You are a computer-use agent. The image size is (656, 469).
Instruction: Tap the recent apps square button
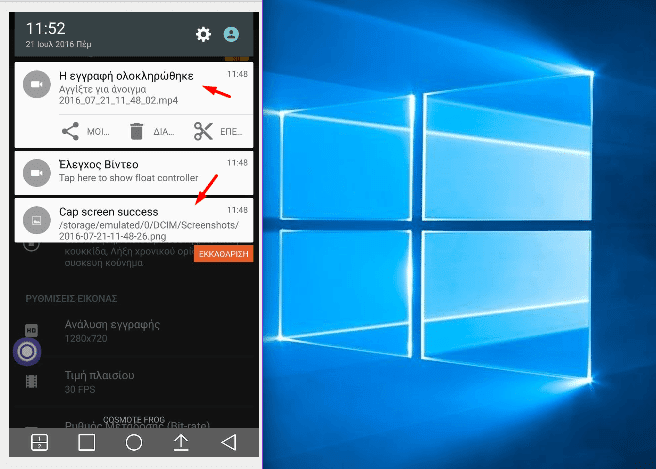pos(87,442)
